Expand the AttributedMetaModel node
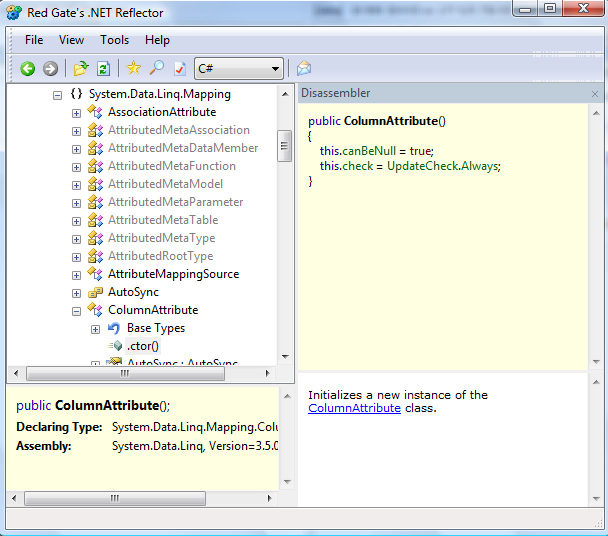The image size is (608, 536). click(76, 185)
